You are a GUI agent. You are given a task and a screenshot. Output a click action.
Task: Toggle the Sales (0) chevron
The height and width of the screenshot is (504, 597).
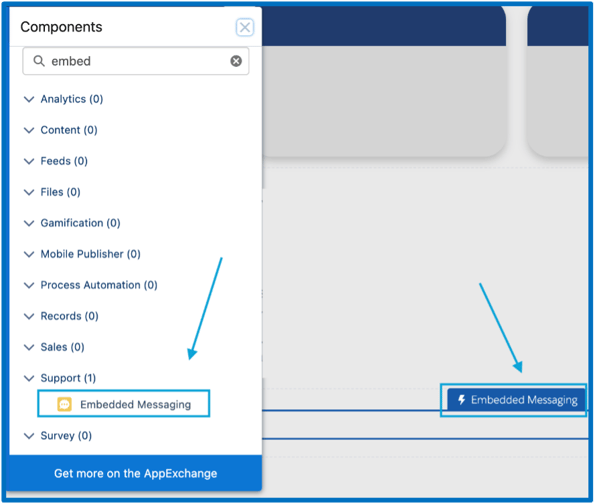(29, 347)
